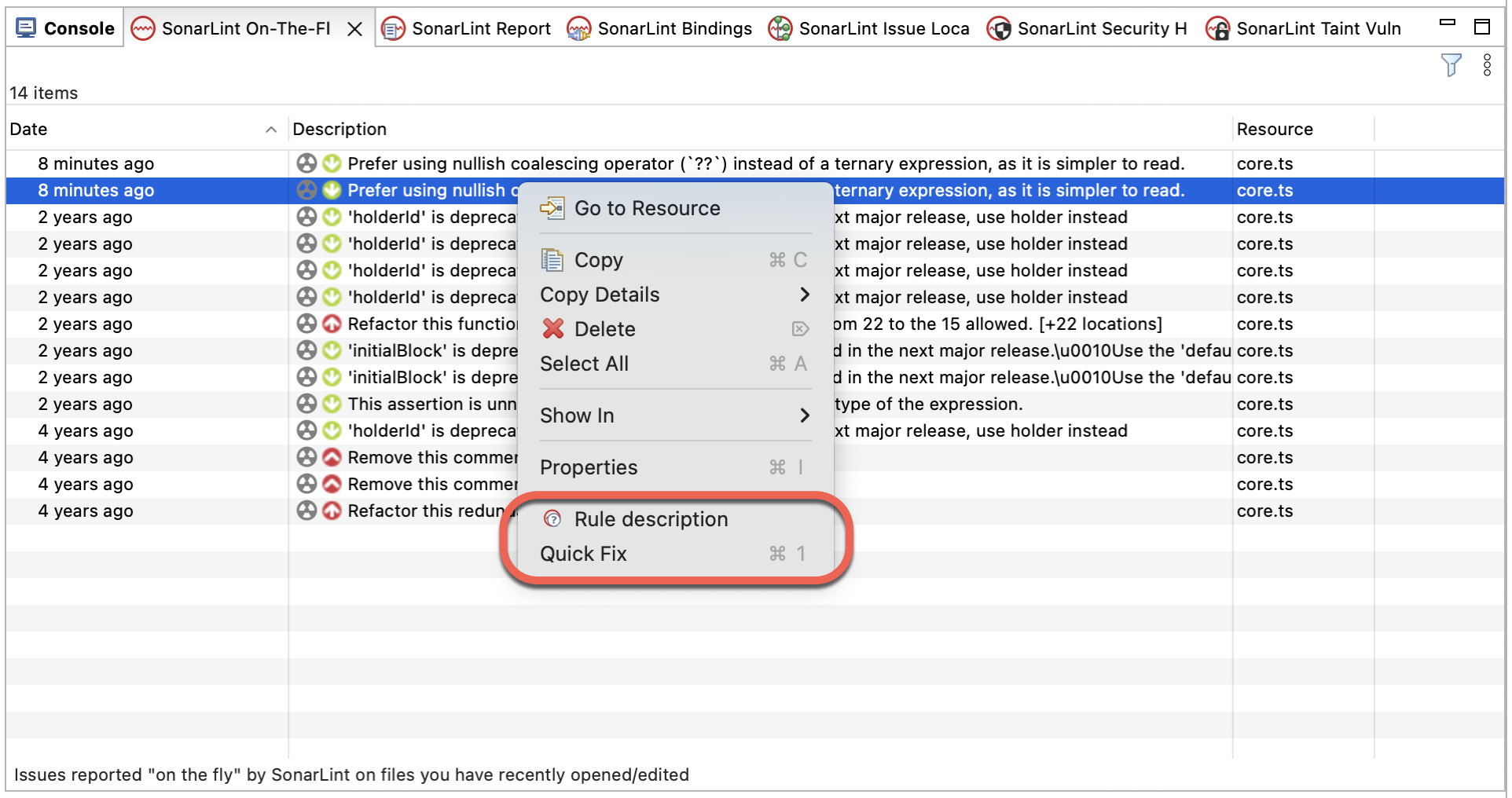This screenshot has height=798, width=1512.
Task: Switch to the SonarLint Report tab
Action: click(466, 29)
